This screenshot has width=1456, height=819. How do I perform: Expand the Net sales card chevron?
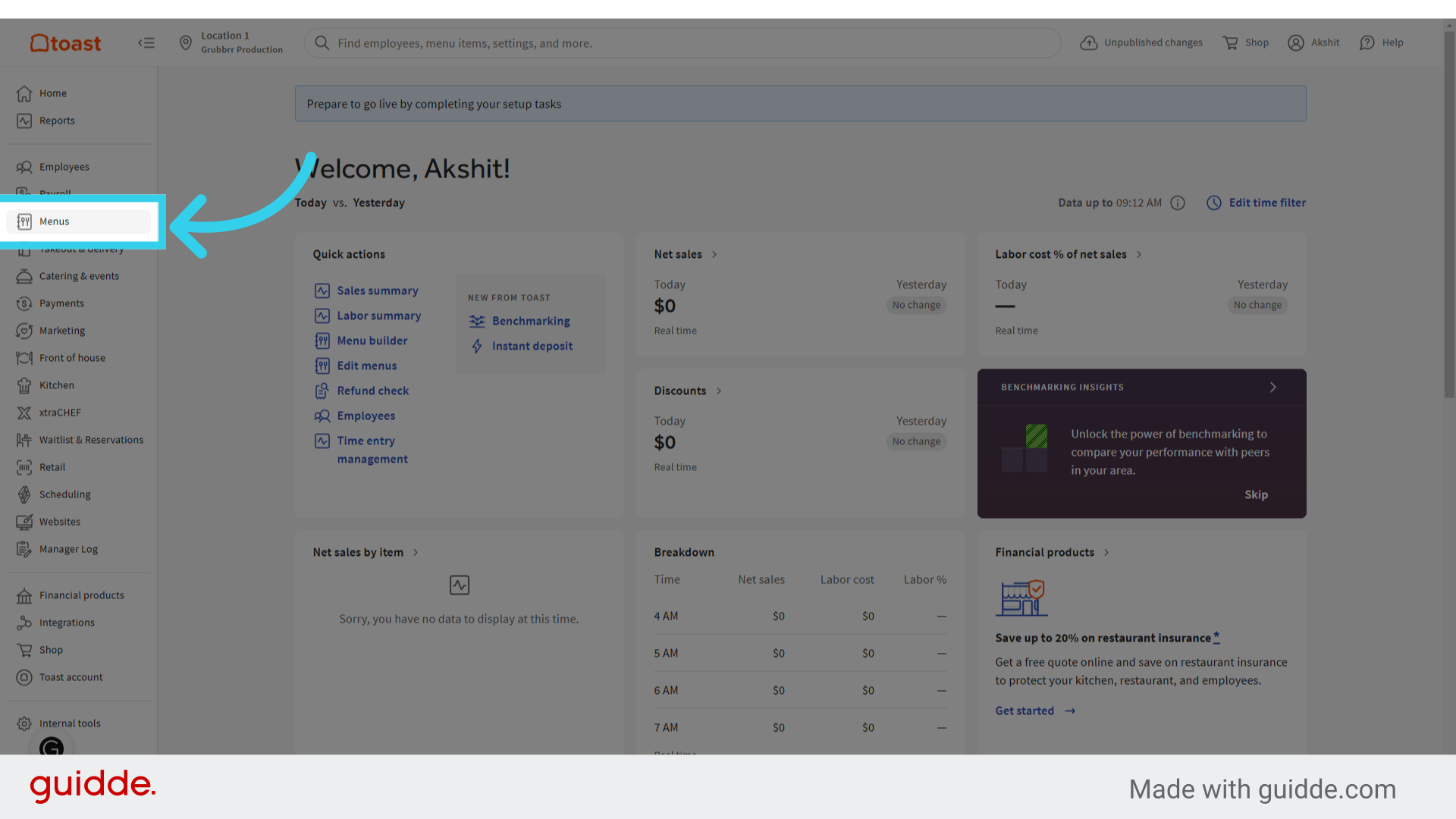714,255
